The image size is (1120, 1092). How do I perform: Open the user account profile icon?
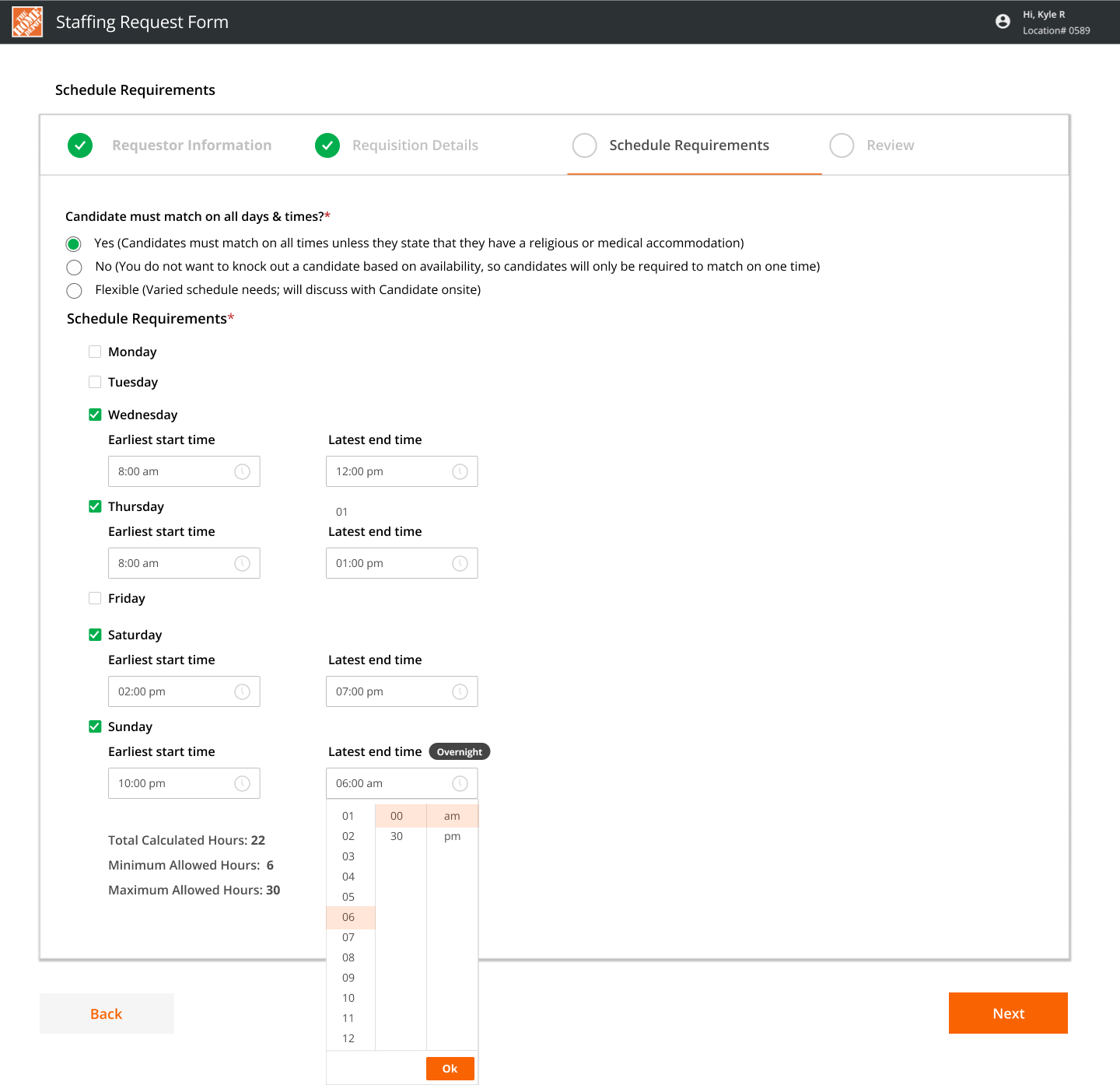[x=1003, y=22]
